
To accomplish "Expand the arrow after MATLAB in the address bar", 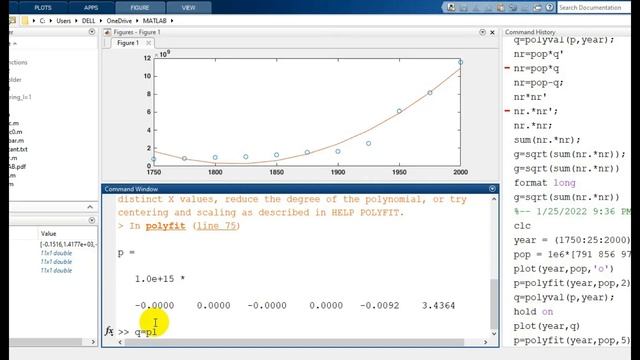I will (172, 20).
